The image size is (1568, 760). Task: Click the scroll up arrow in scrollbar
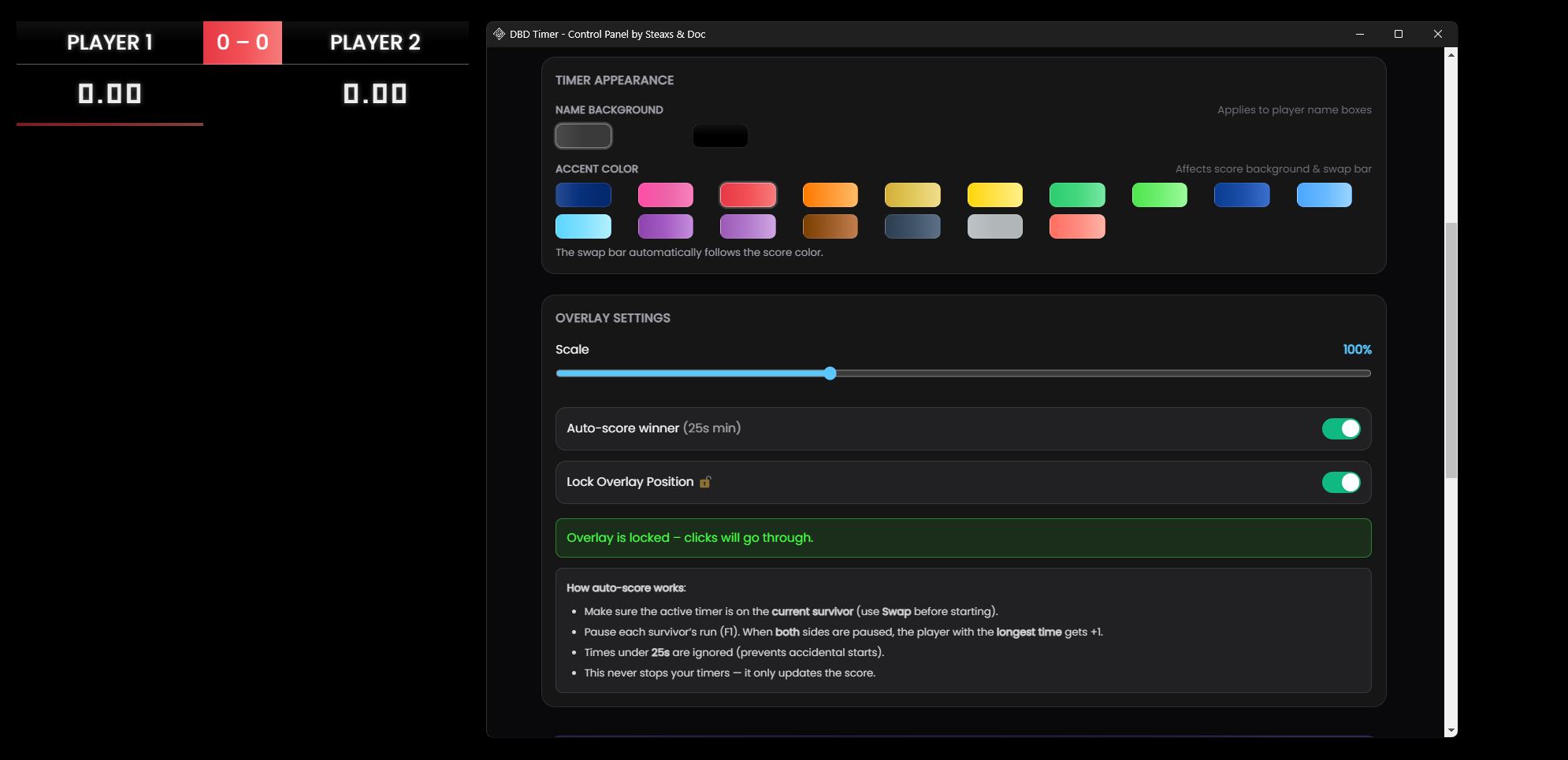click(x=1451, y=54)
